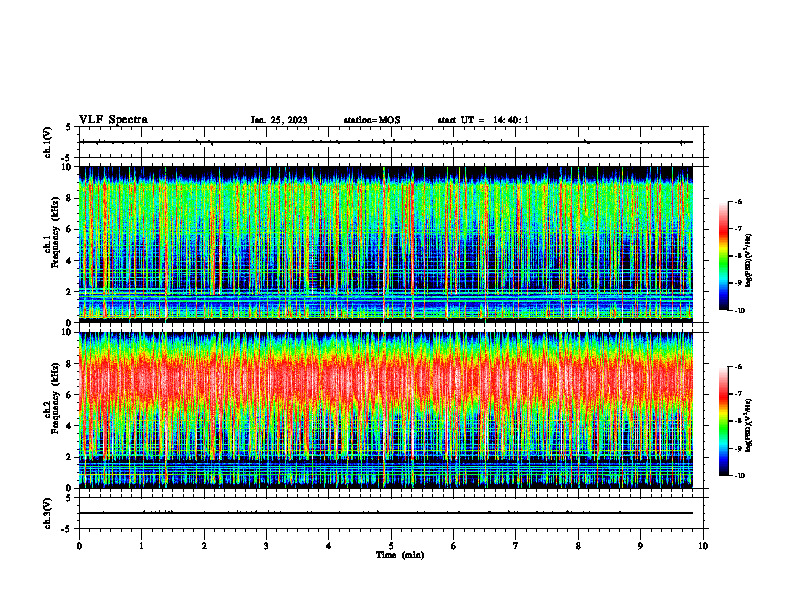The height and width of the screenshot is (612, 792).
Task: Click the ch.1 frequency axis "2" tick label
Action: 70,291
